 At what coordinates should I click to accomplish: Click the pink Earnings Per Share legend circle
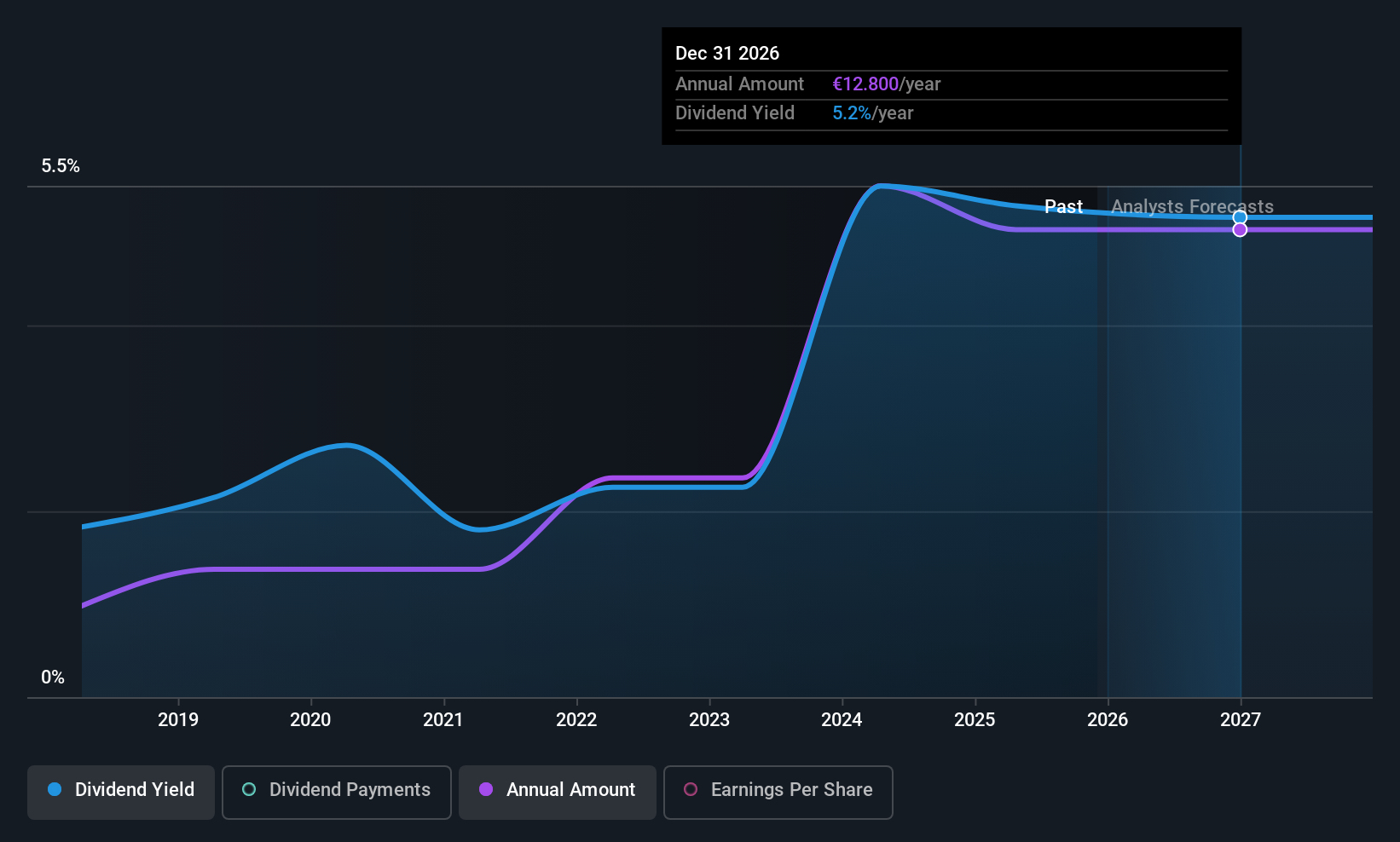click(x=691, y=790)
